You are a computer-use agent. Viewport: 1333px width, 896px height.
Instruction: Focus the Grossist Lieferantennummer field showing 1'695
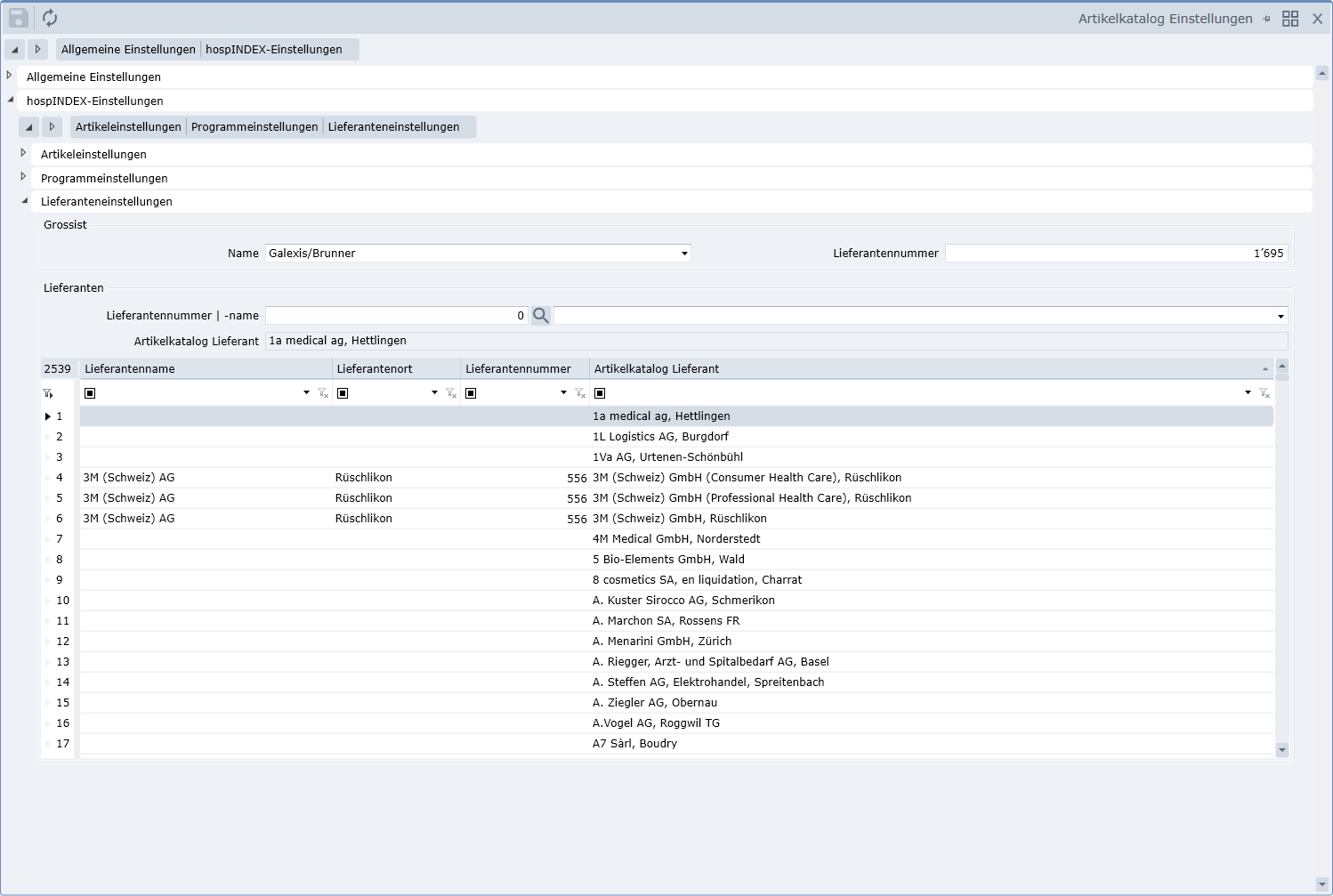click(1116, 254)
